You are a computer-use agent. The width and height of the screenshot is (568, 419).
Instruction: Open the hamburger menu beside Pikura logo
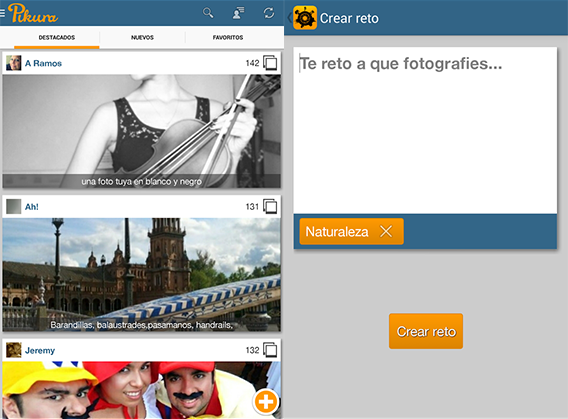pyautogui.click(x=2, y=13)
